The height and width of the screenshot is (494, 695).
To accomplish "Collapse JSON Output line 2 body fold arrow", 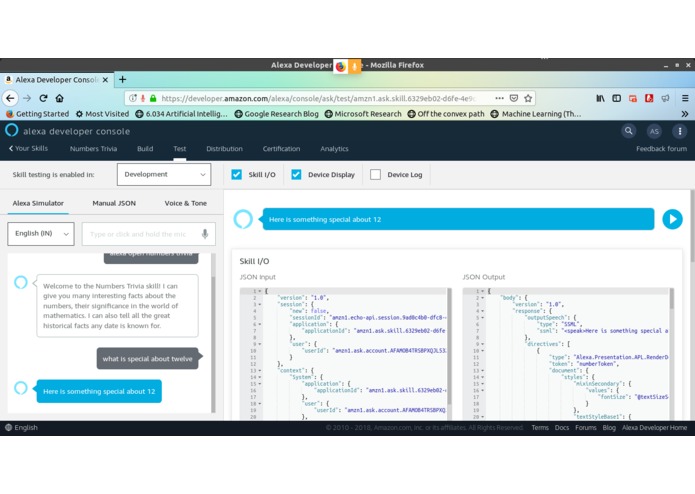I will point(483,298).
